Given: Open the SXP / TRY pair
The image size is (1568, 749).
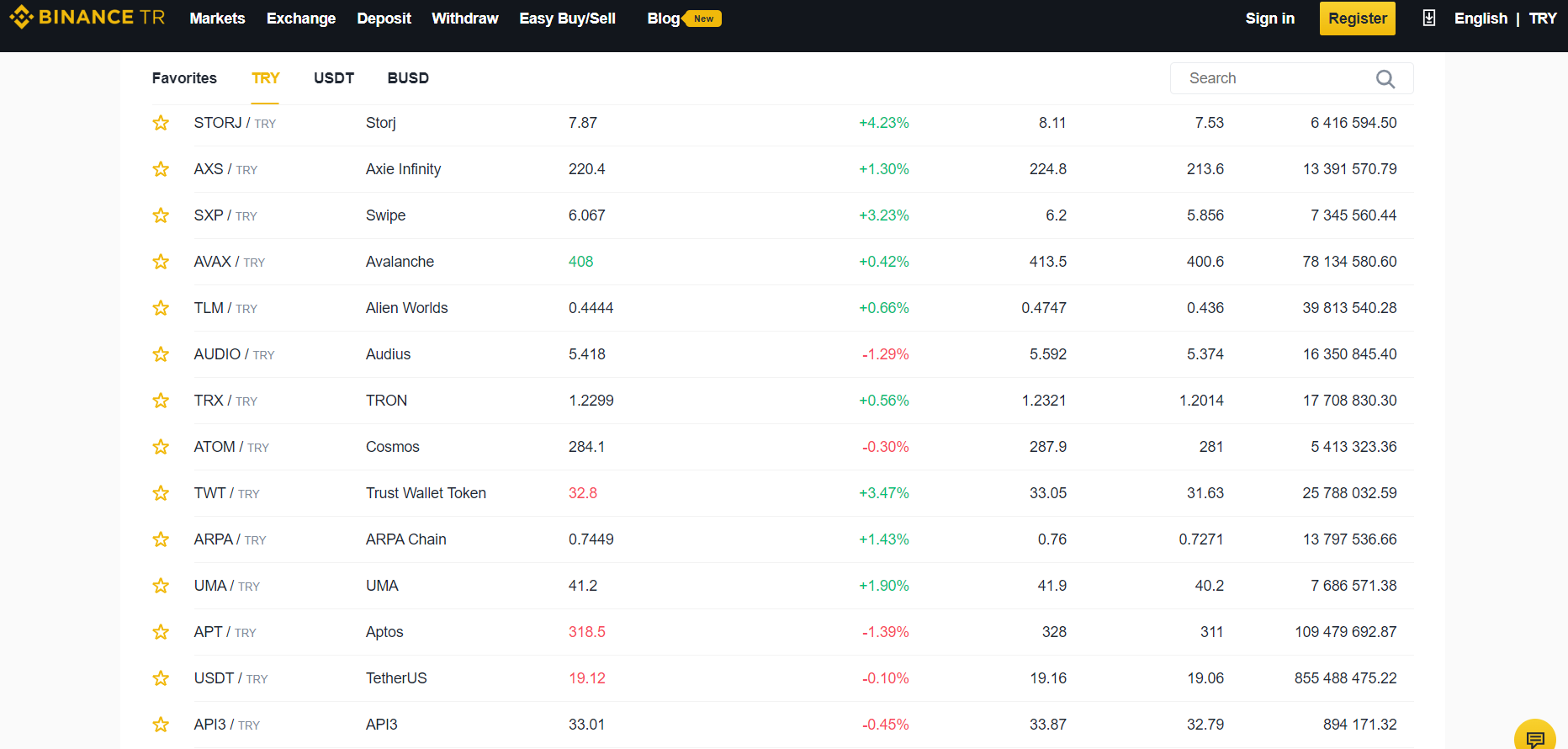Looking at the screenshot, I should pyautogui.click(x=225, y=215).
